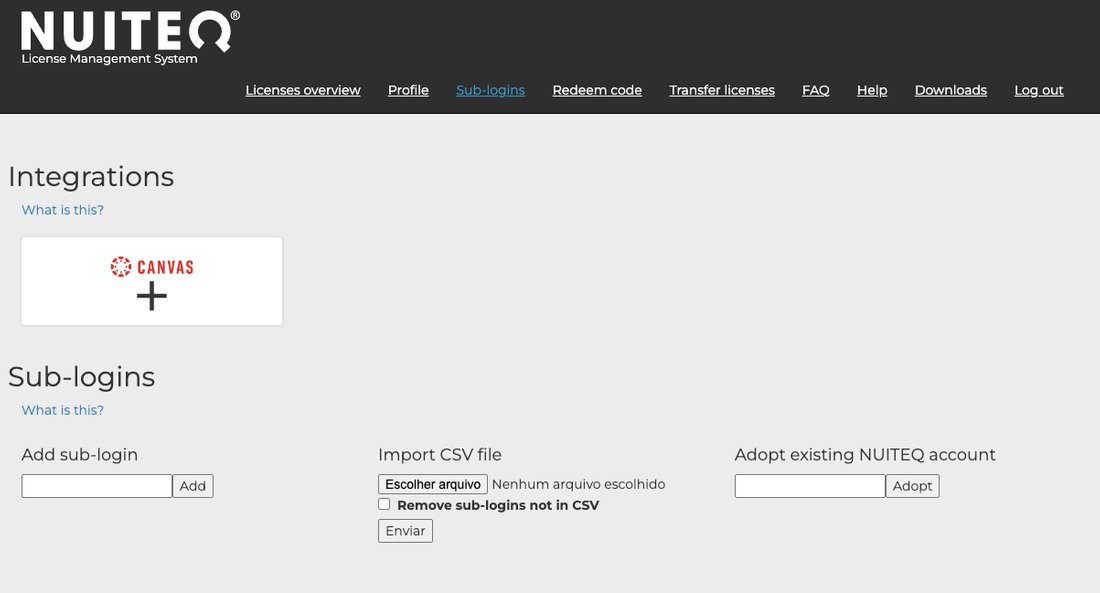
Task: Switch to Licenses overview
Action: coord(303,90)
